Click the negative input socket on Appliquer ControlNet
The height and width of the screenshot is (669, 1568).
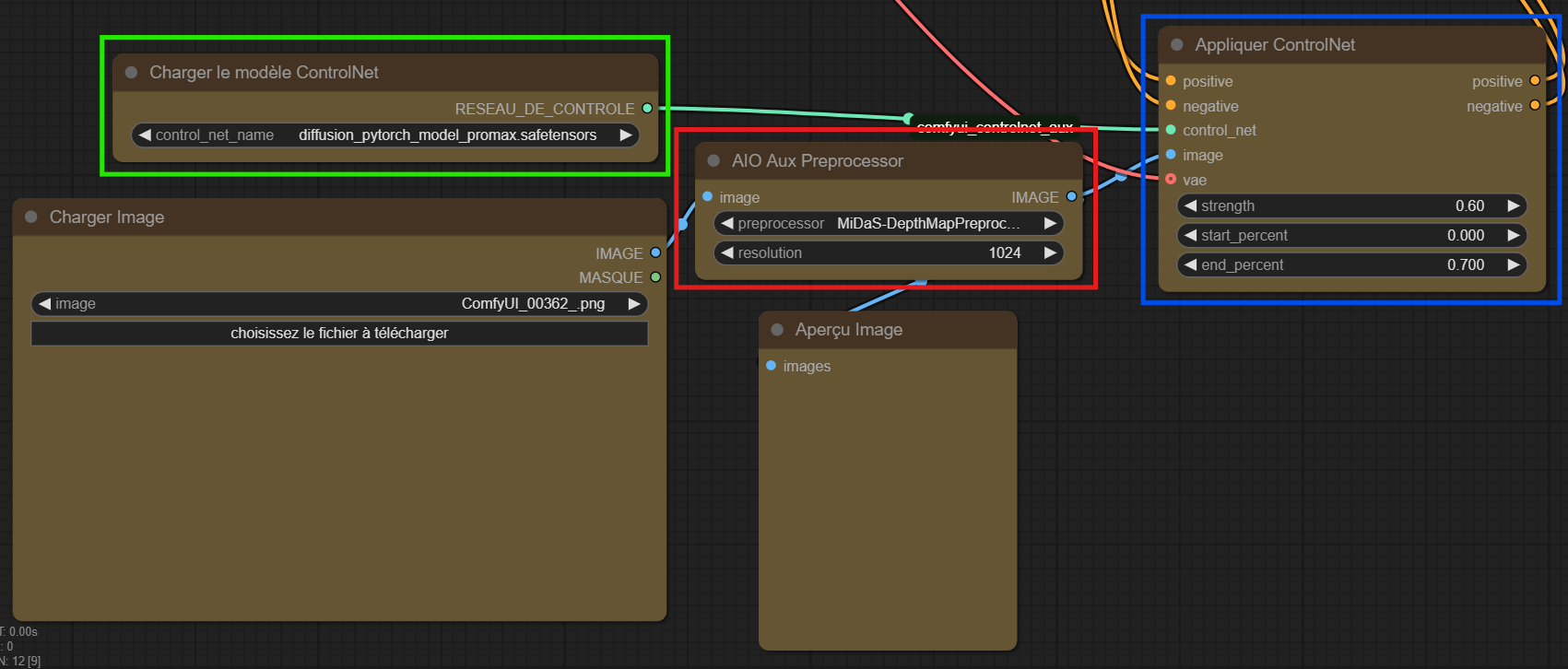click(x=1171, y=106)
